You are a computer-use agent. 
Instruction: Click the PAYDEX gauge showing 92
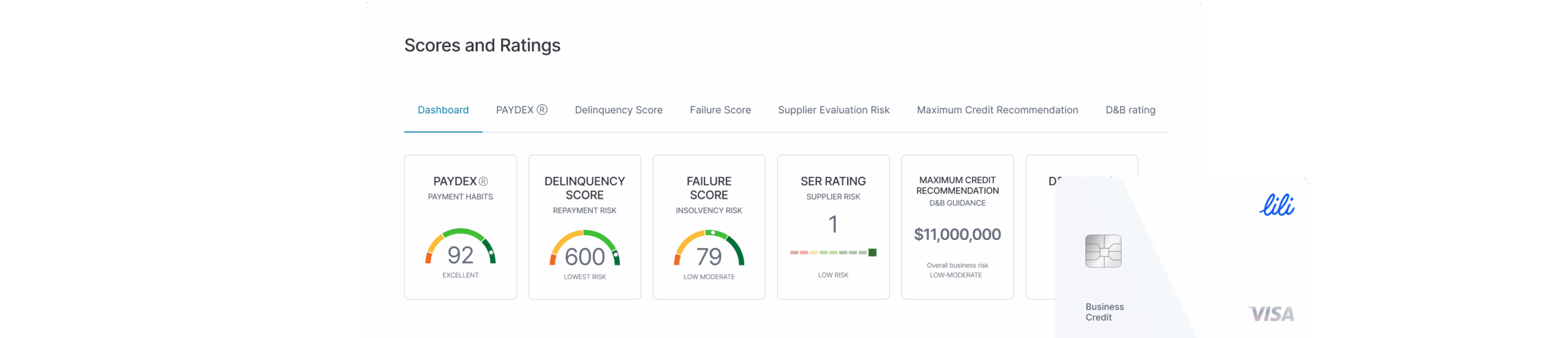coord(461,249)
